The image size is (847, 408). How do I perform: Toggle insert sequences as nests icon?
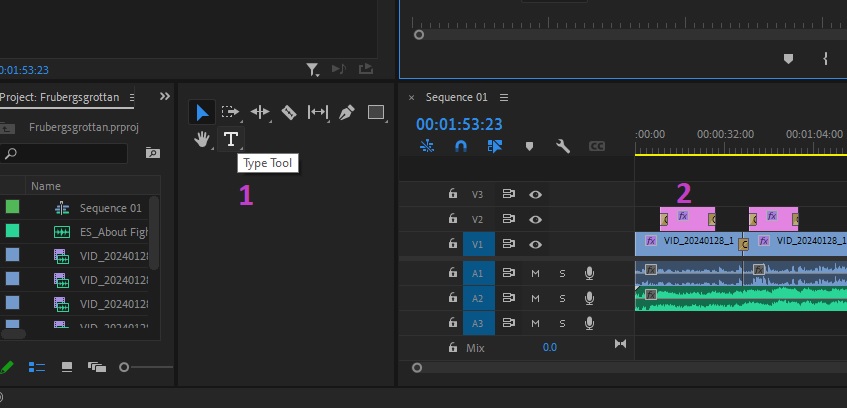(427, 146)
